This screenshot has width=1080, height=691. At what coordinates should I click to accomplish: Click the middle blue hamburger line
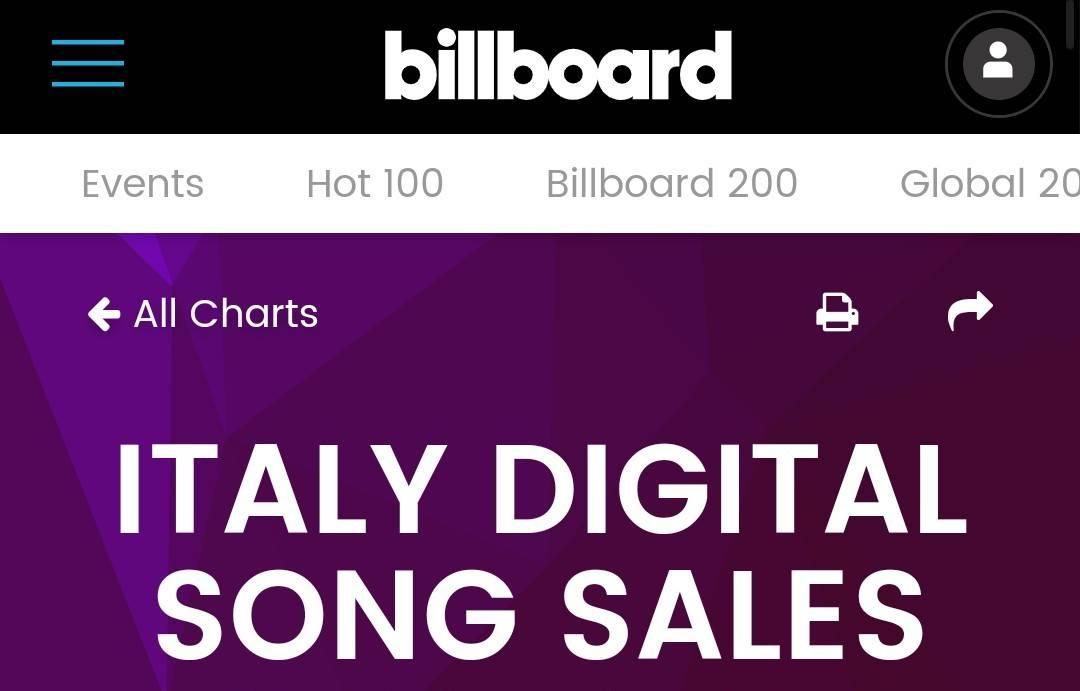pyautogui.click(x=87, y=63)
